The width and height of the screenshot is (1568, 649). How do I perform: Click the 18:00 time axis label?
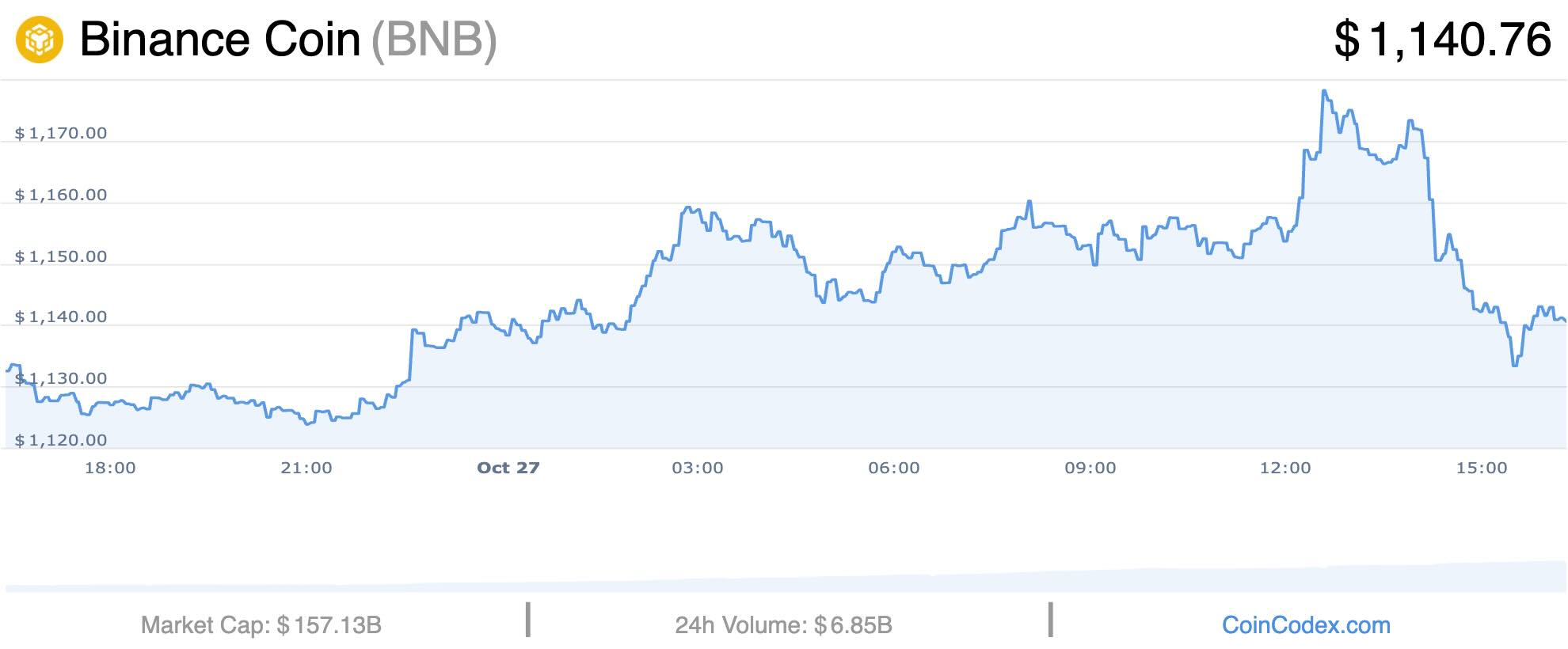[x=110, y=468]
